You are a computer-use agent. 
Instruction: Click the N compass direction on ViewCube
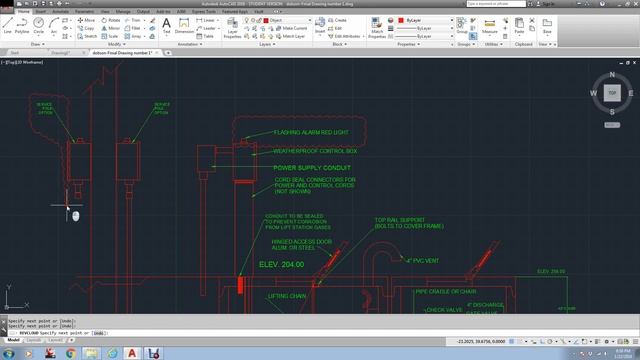click(612, 75)
